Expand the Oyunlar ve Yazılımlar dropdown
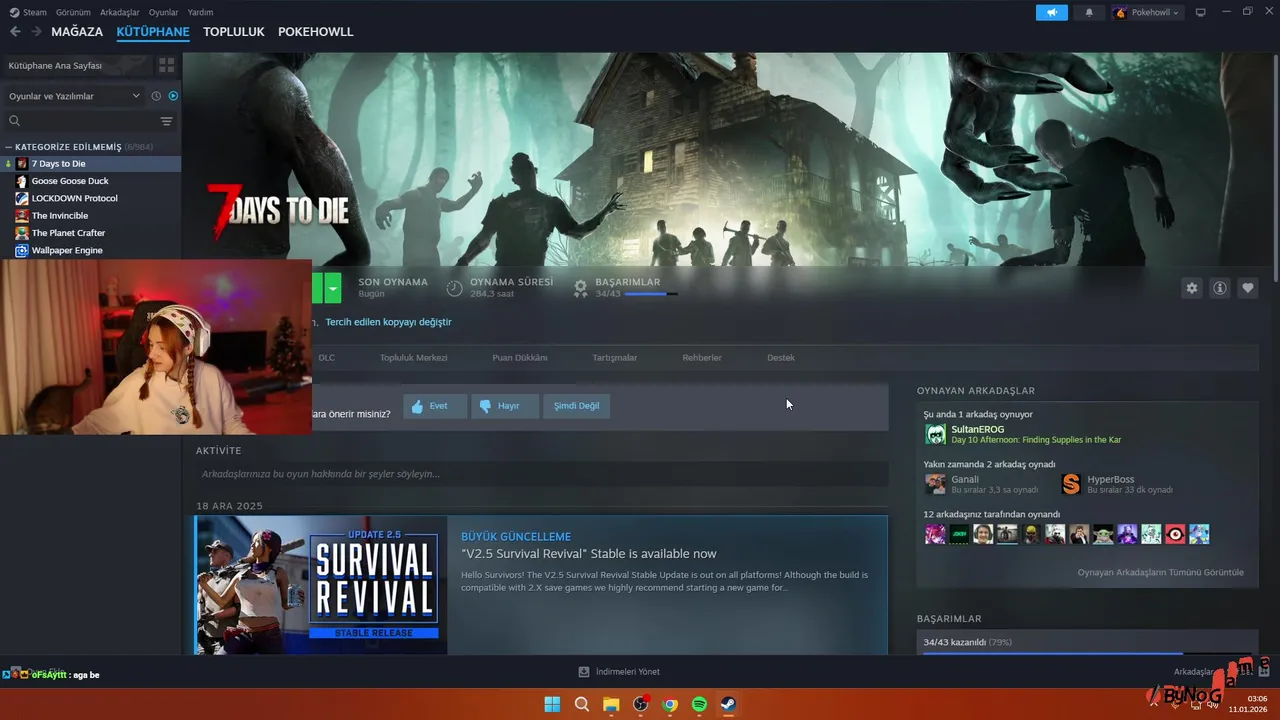 (75, 96)
